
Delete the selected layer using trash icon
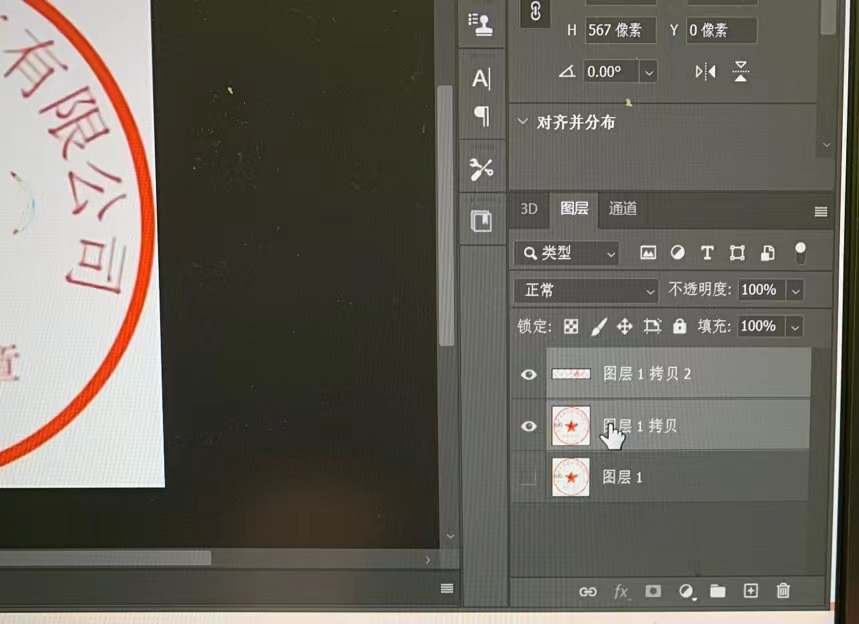(x=784, y=592)
